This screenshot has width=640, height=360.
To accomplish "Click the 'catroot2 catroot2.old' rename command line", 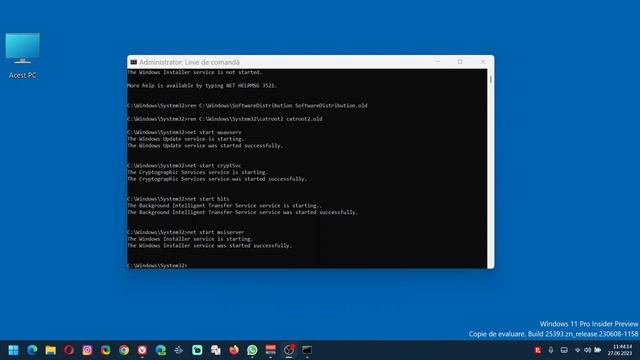I will click(225, 119).
